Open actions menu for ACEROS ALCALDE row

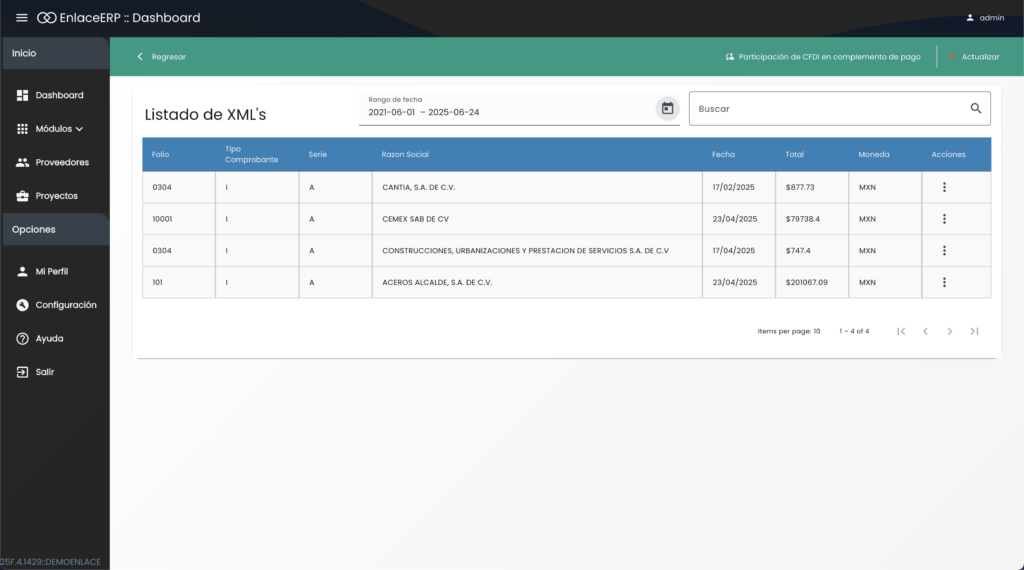point(944,282)
